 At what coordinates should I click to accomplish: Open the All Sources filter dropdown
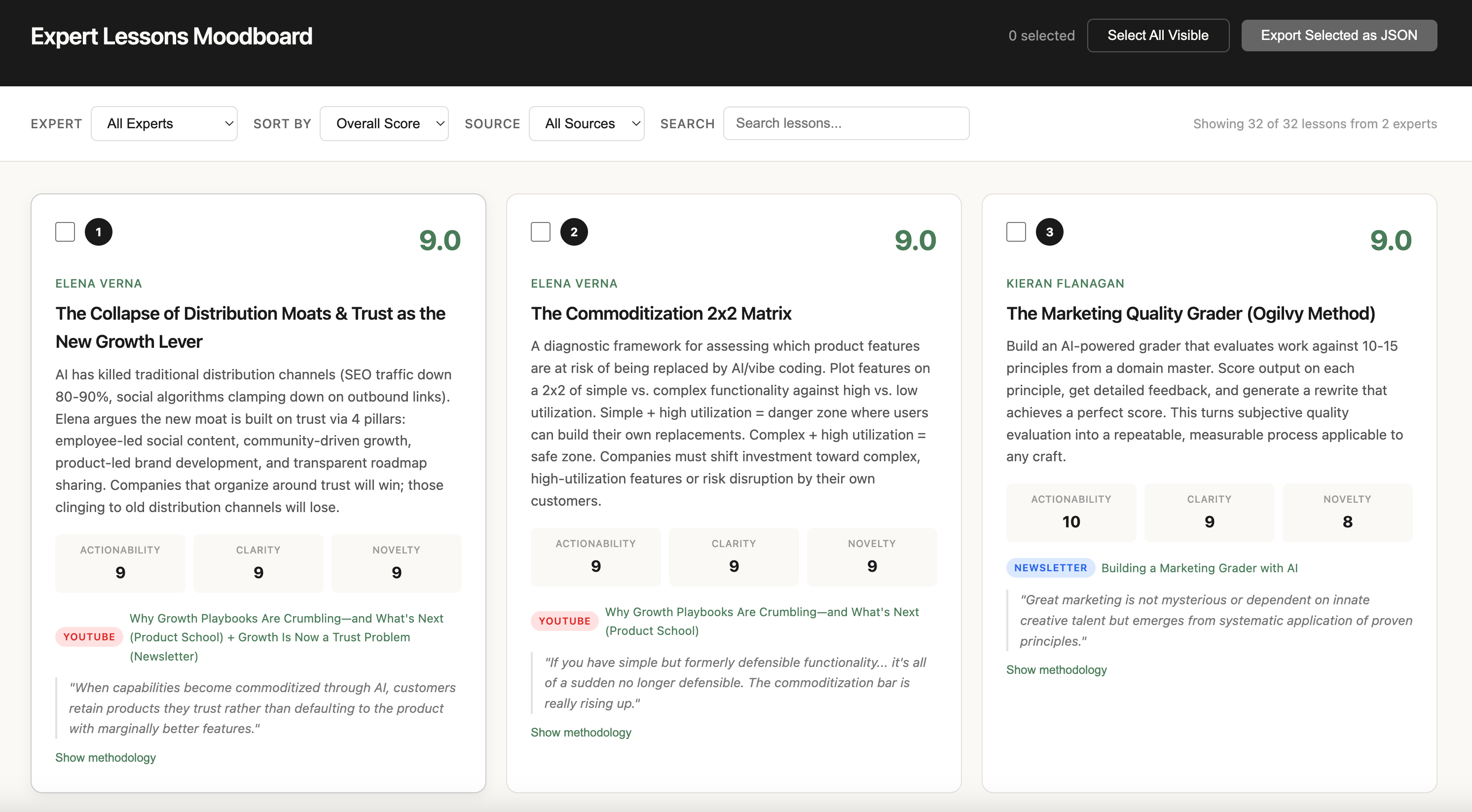tap(587, 123)
